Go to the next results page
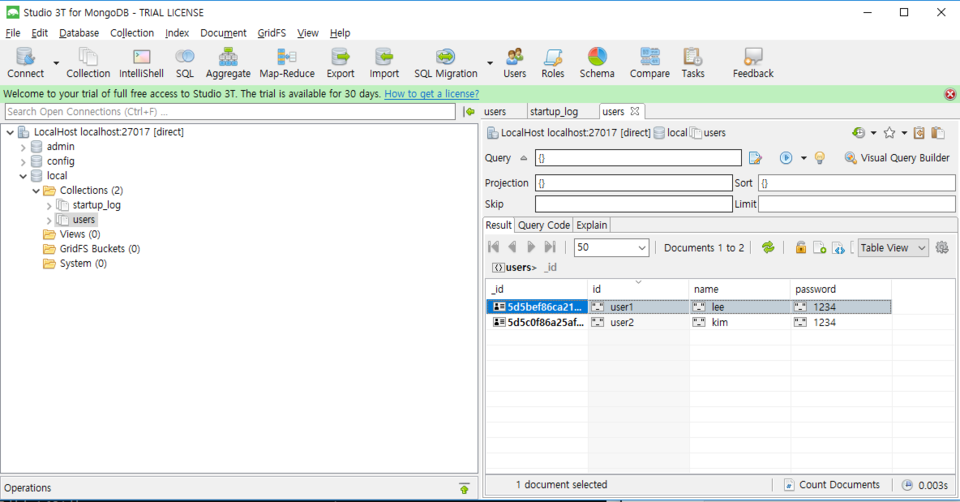 (531, 247)
